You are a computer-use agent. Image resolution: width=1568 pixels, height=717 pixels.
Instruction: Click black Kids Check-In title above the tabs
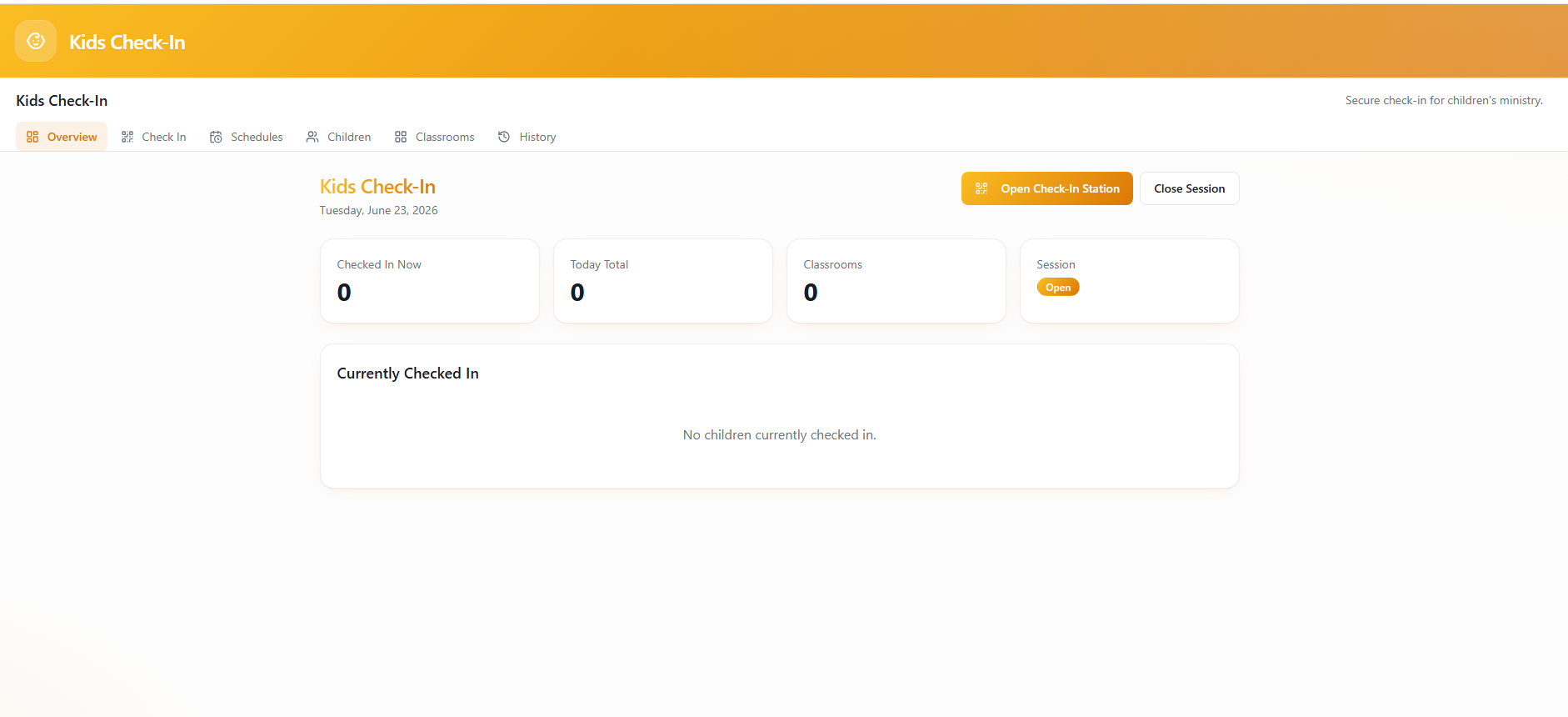(62, 101)
